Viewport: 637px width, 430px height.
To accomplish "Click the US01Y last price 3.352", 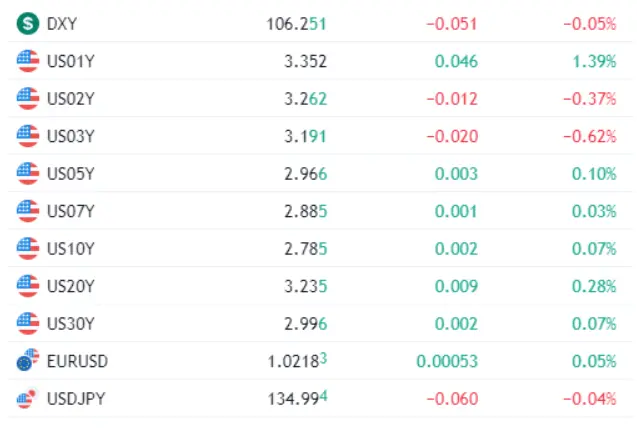I will pos(306,61).
